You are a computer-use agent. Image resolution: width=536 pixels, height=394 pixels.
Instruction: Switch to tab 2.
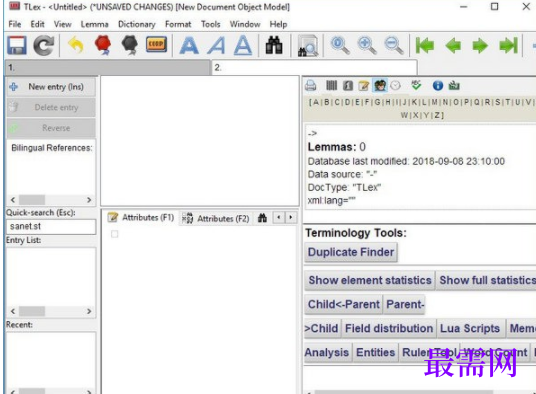tap(314, 67)
